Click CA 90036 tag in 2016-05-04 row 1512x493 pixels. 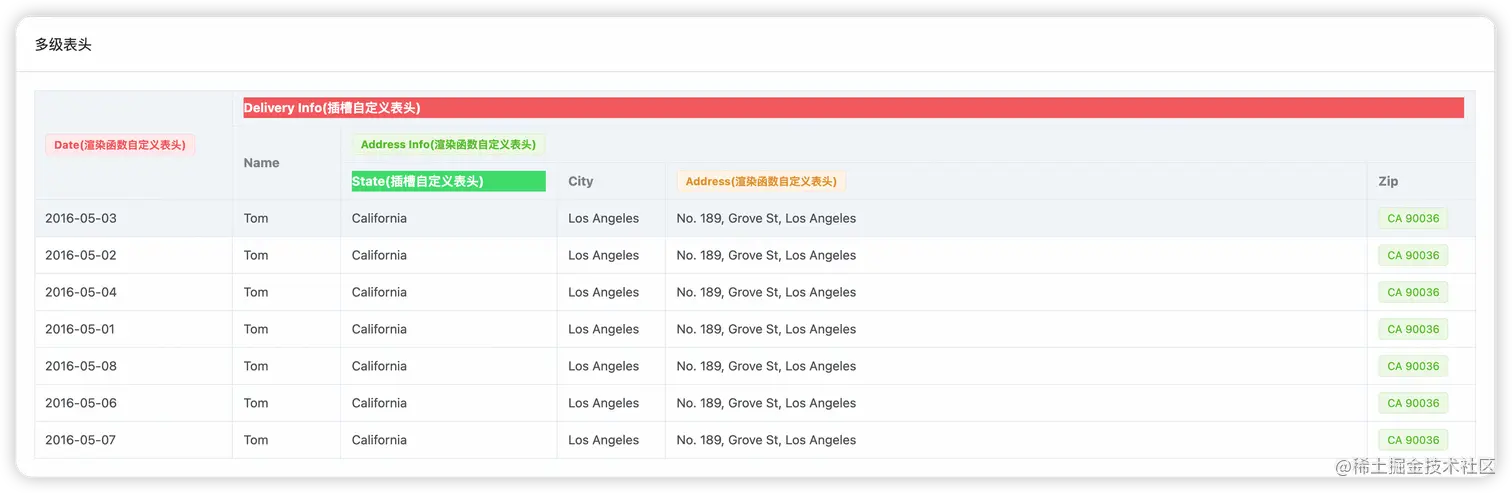(x=1413, y=292)
